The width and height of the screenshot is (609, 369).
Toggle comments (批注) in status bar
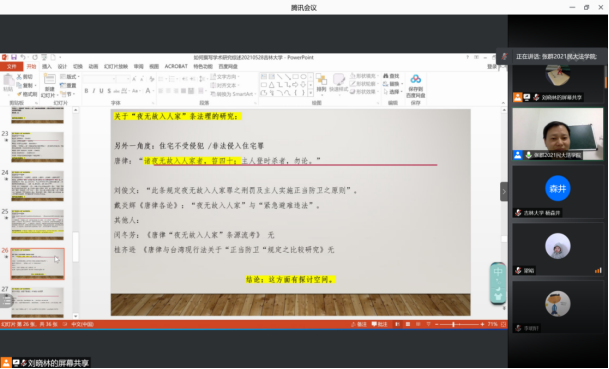click(379, 324)
